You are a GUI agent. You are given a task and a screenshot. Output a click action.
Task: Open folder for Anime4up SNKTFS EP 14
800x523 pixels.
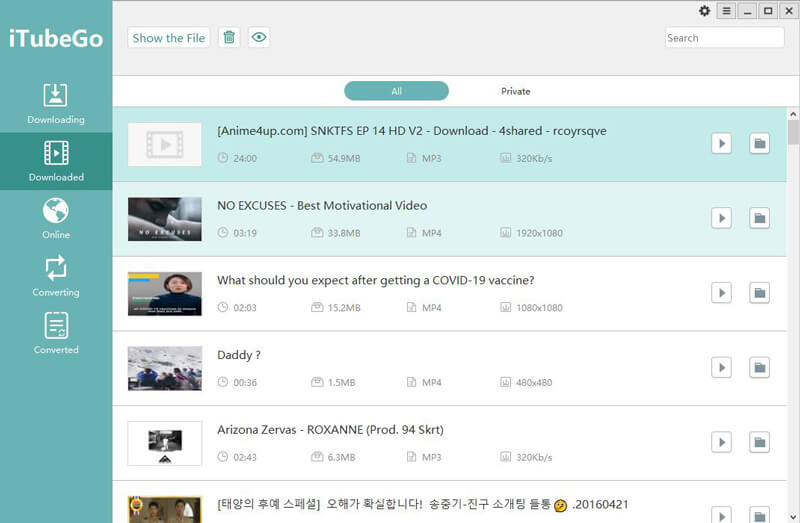[759, 143]
